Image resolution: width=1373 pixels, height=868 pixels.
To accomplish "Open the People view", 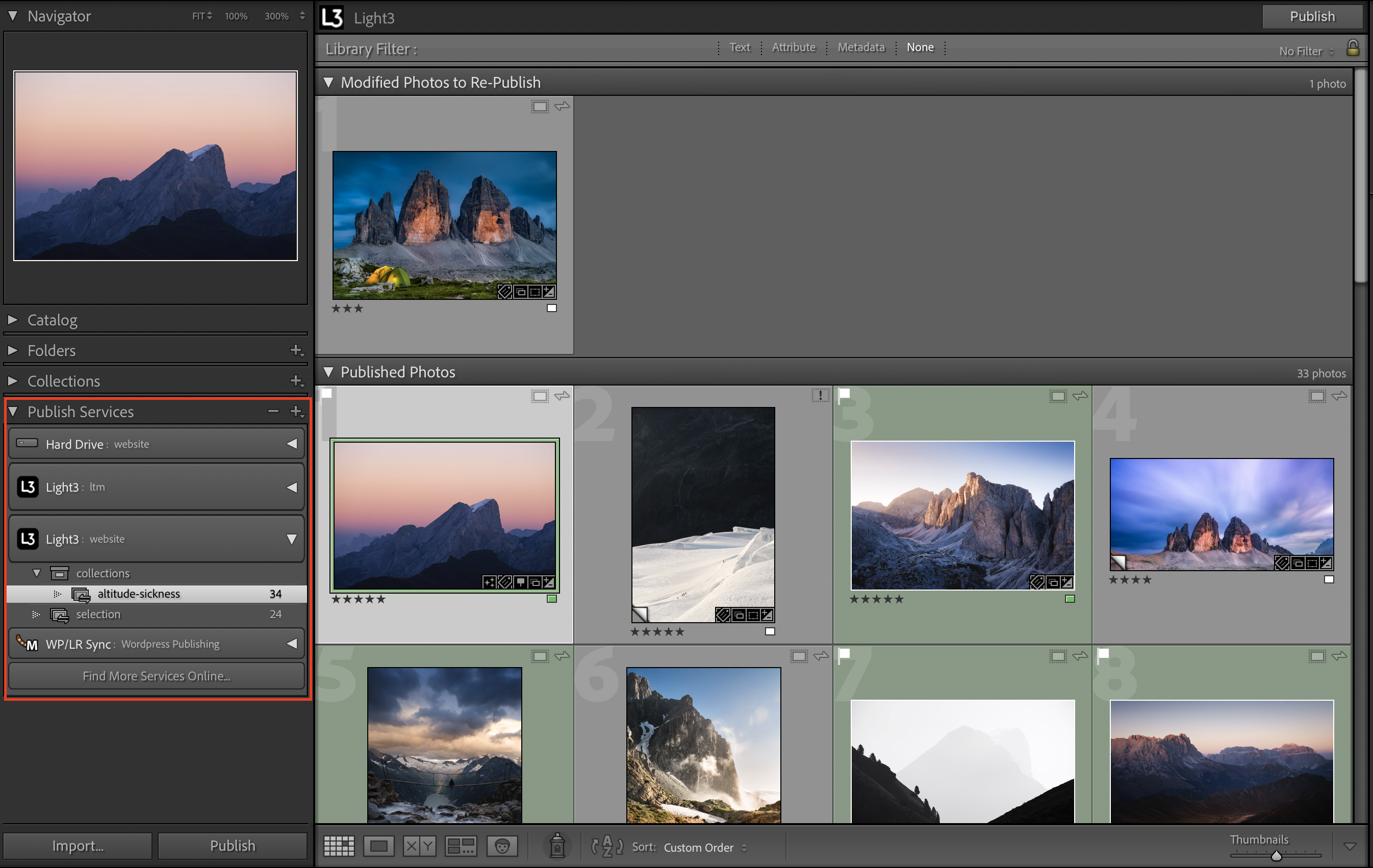I will [x=502, y=846].
